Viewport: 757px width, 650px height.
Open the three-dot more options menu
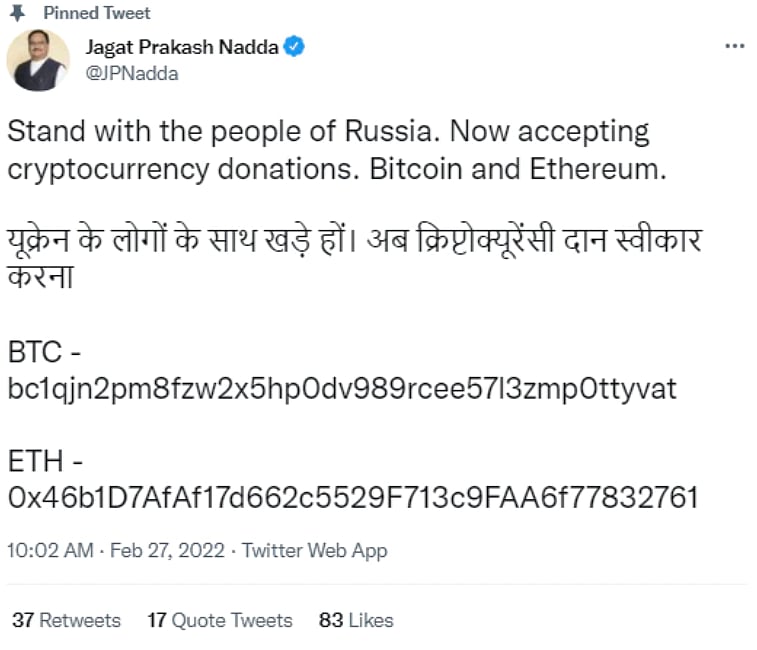click(734, 46)
